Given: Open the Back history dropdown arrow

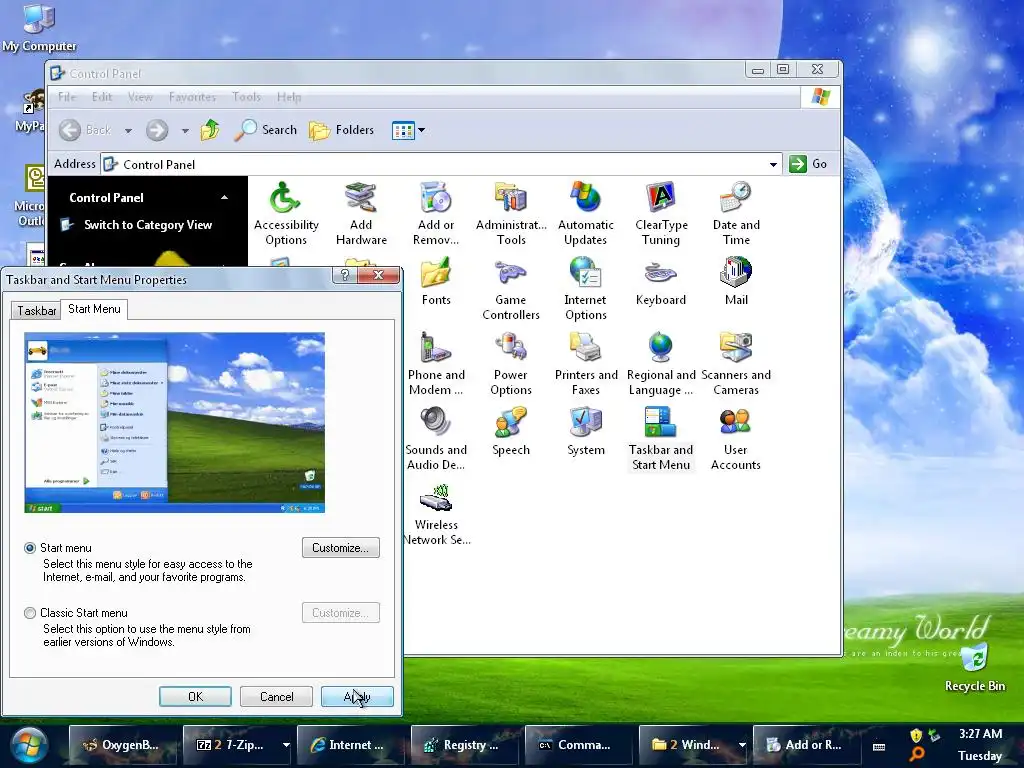Looking at the screenshot, I should (129, 131).
